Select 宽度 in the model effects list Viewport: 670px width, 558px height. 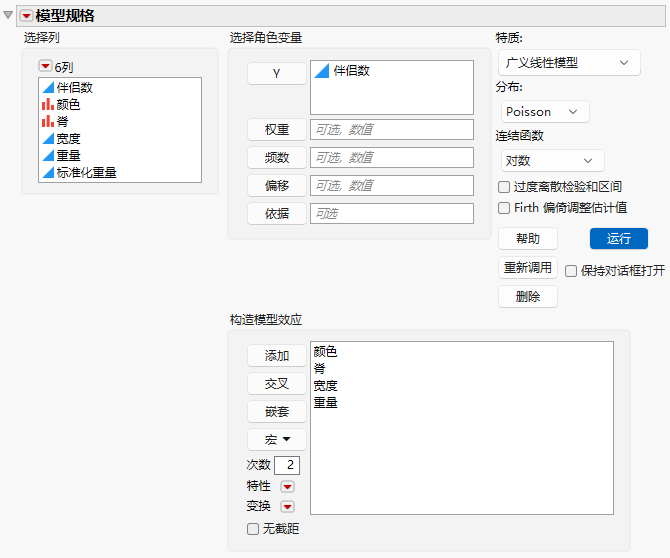[325, 385]
